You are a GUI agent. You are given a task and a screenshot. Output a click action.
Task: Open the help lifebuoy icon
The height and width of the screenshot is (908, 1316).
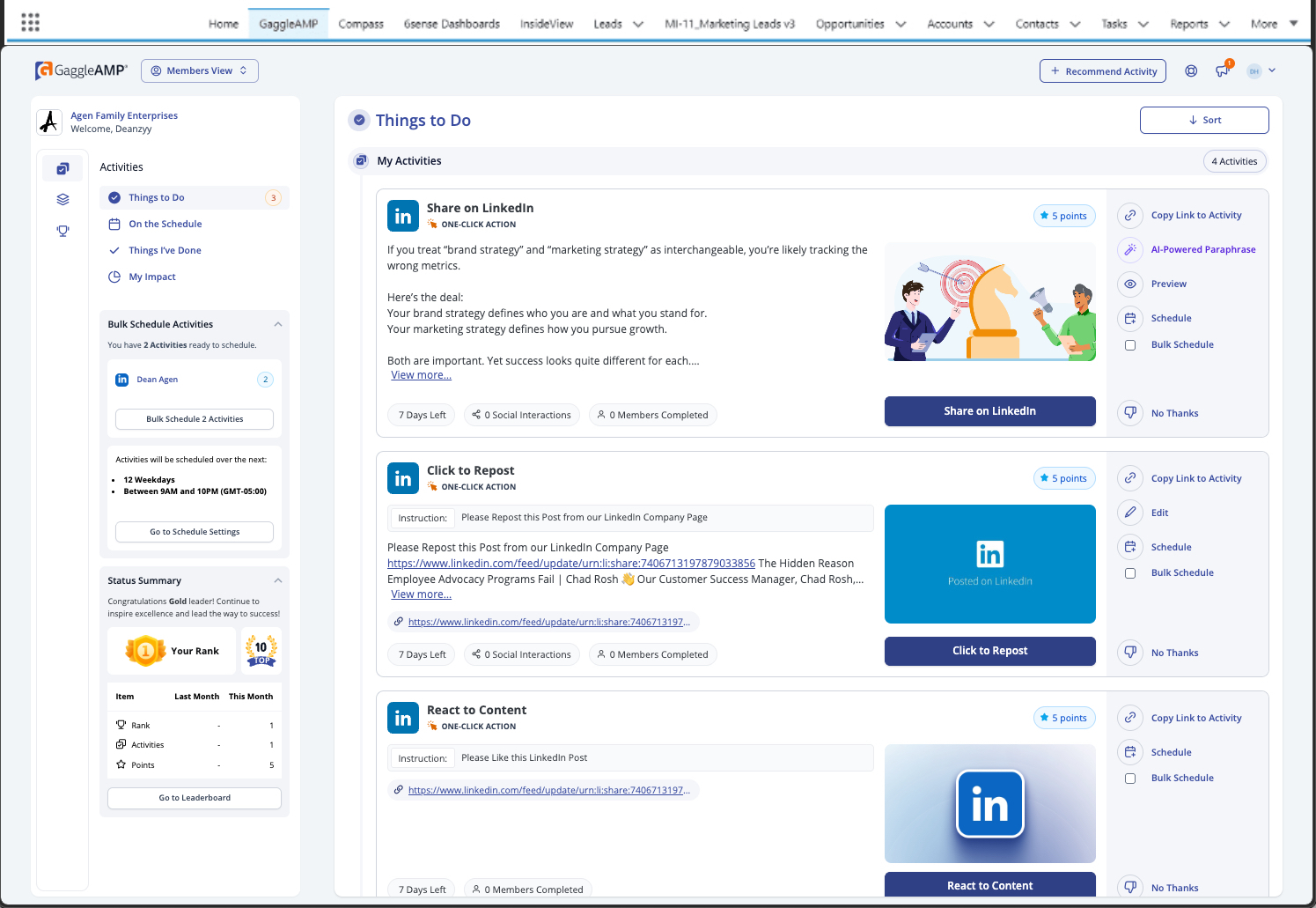(1191, 71)
